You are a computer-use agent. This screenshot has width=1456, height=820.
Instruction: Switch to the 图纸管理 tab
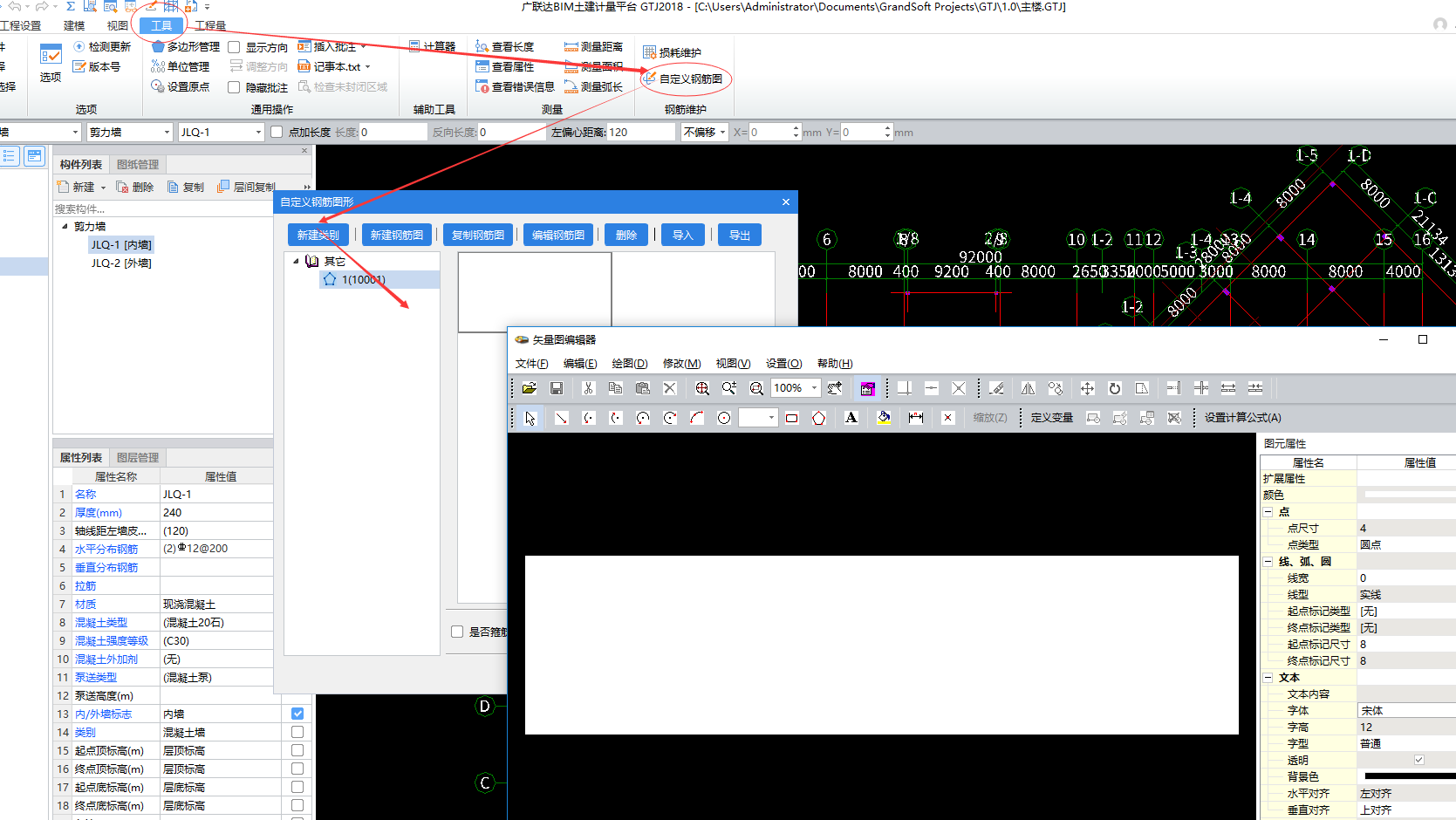coord(138,164)
